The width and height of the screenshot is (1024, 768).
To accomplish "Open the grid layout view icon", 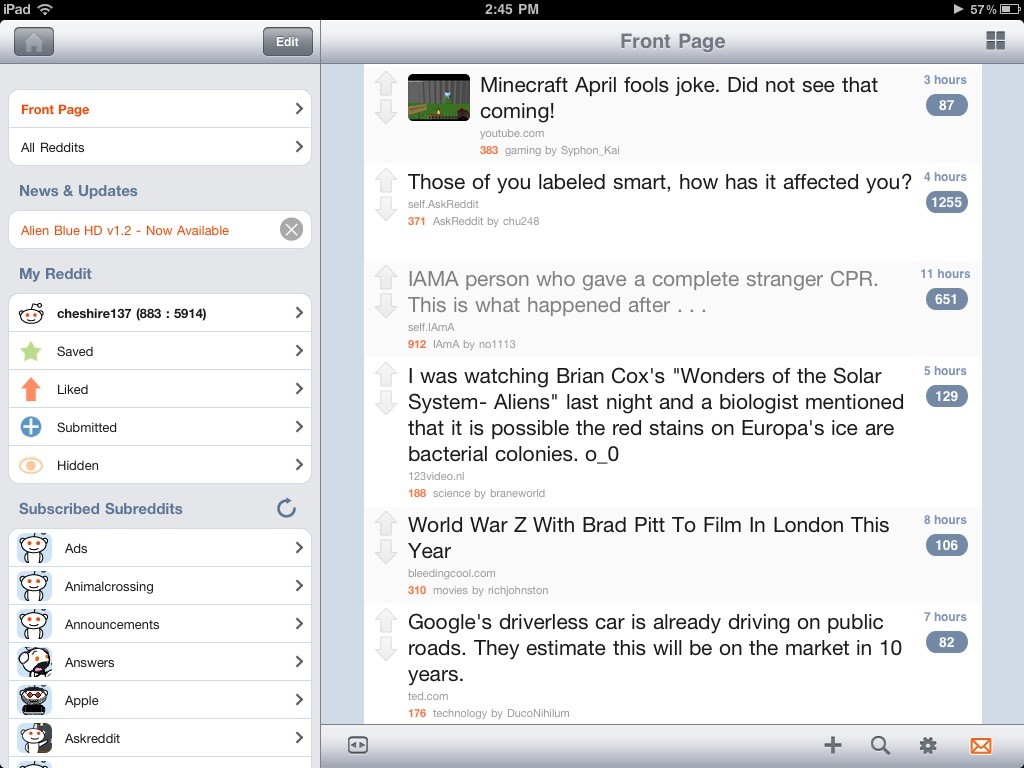I will [995, 40].
